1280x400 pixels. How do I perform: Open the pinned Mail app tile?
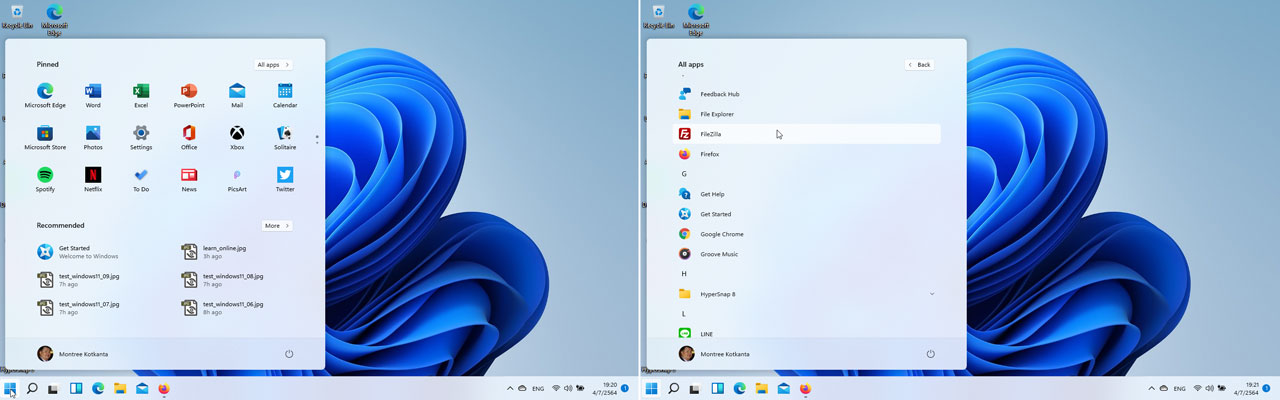[x=237, y=96]
